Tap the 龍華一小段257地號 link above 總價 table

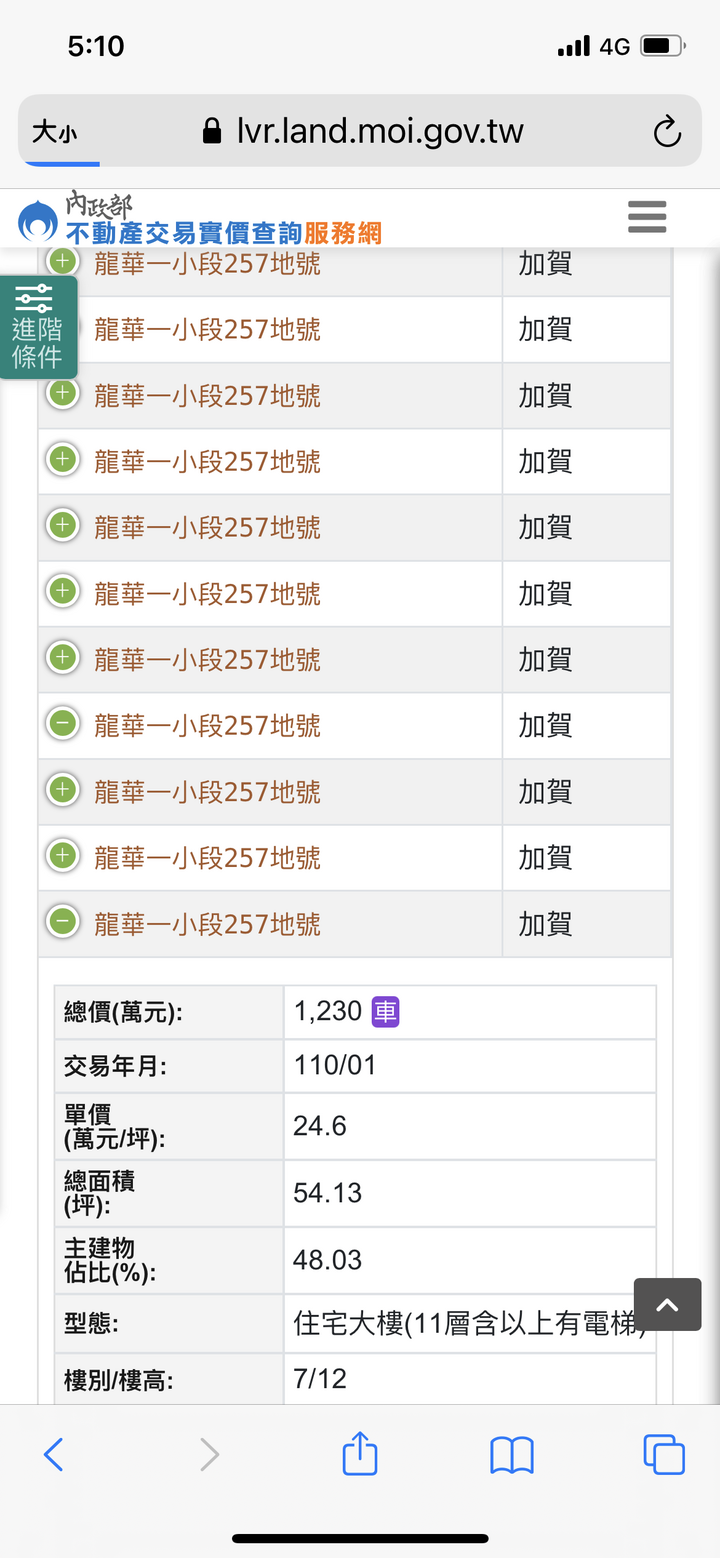click(x=207, y=923)
